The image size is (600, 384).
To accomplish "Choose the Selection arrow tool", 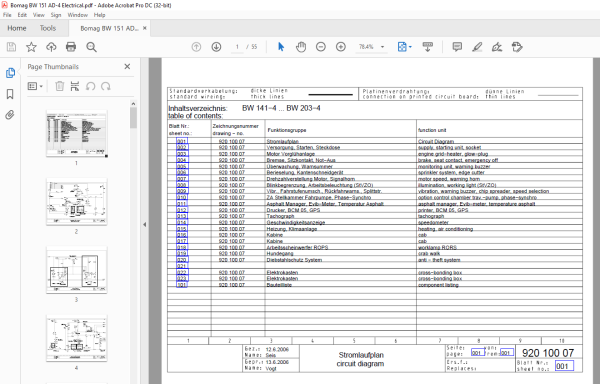I will pyautogui.click(x=281, y=47).
